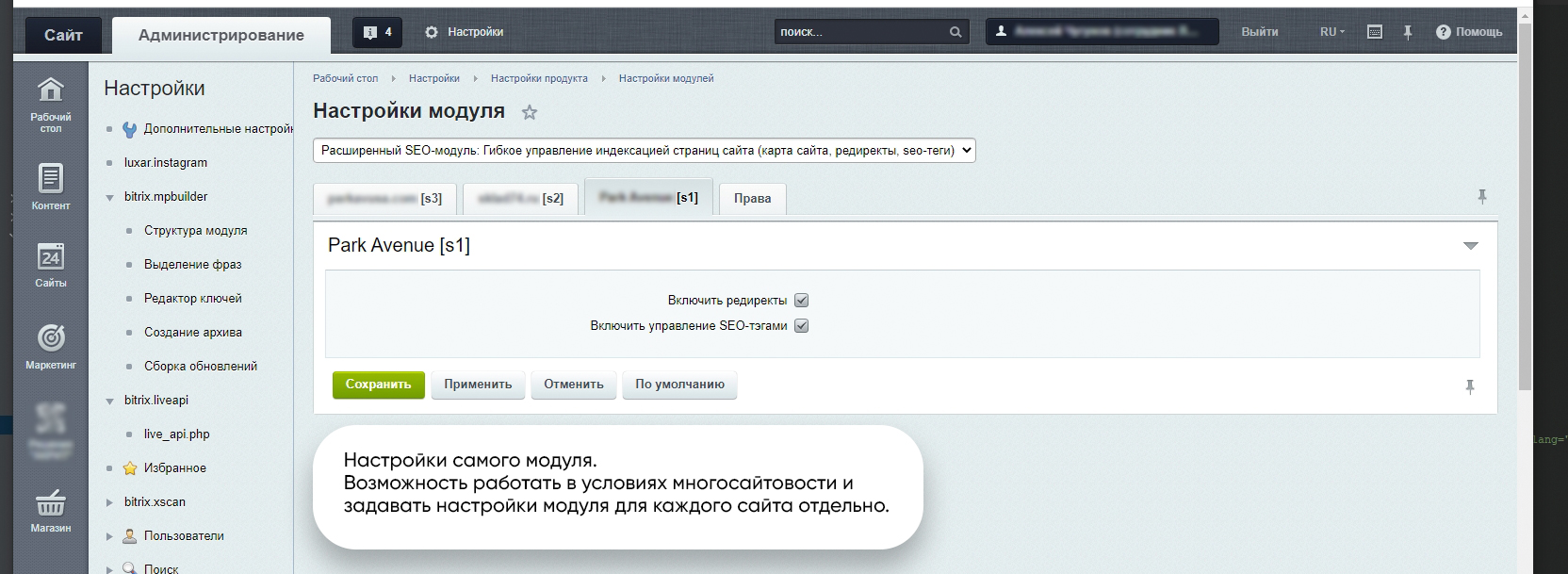Screen dimensions: 1568x574
Task: Click the green Сохранить button
Action: [378, 385]
